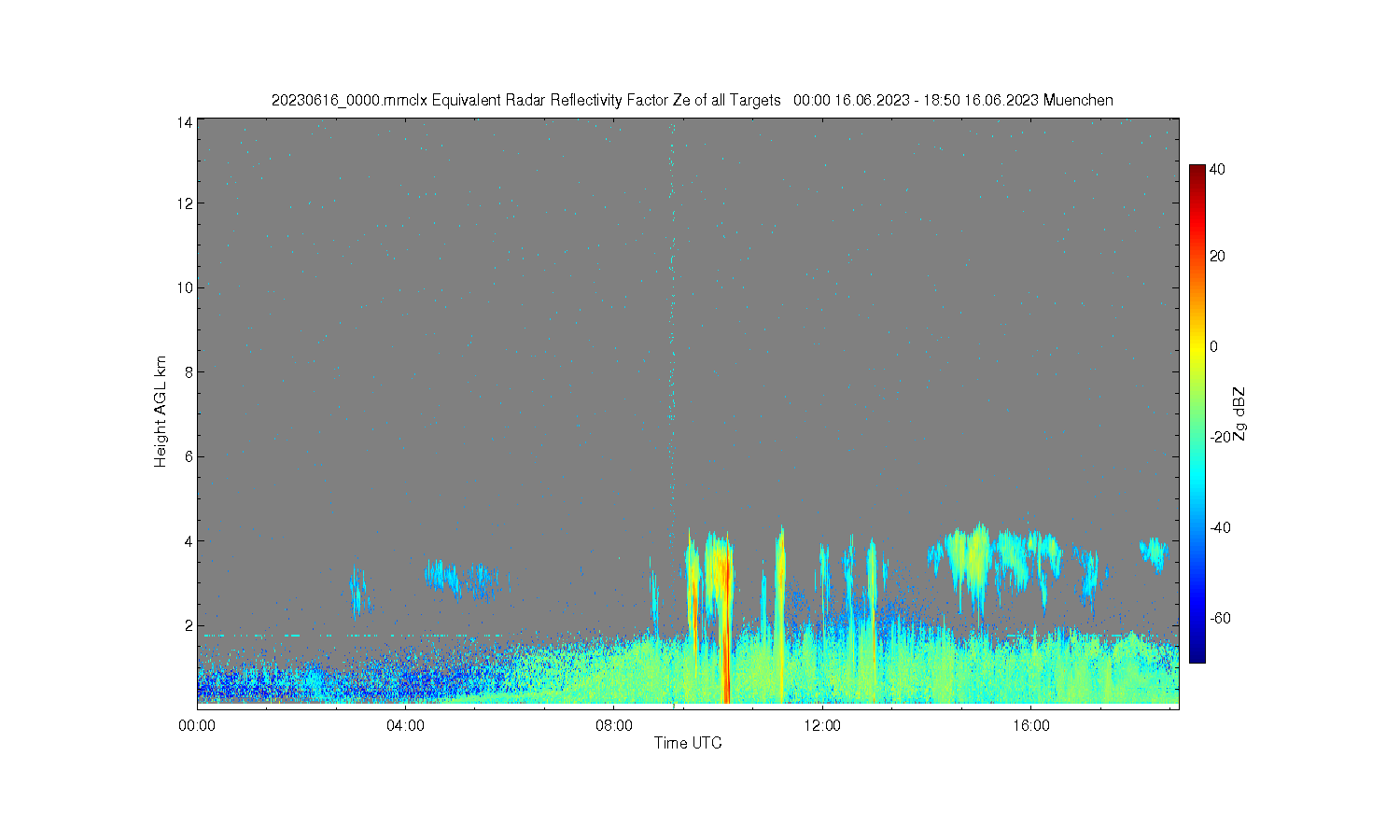The image size is (1400, 840).
Task: Click the colorbar value 40
Action: [1217, 169]
